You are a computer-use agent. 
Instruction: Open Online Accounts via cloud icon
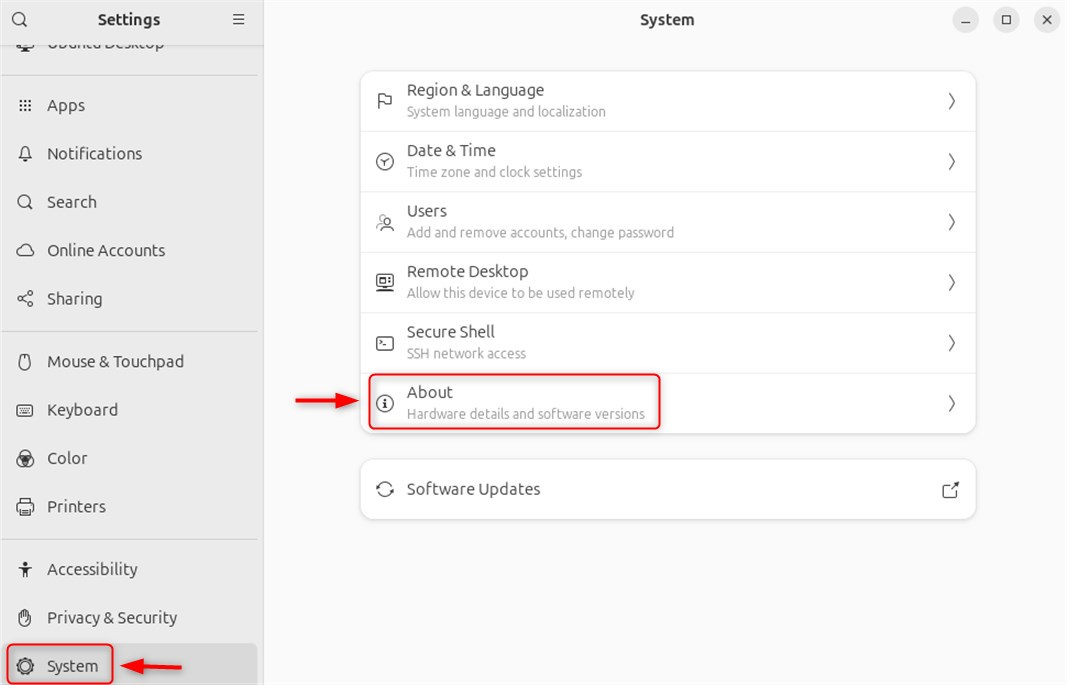(x=24, y=250)
